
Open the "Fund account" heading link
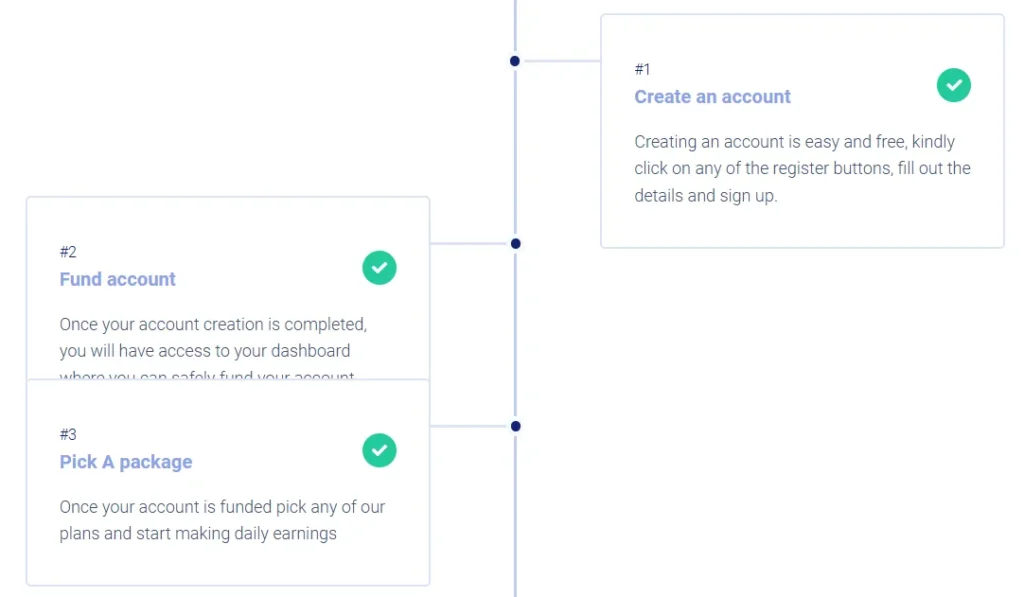pyautogui.click(x=118, y=279)
